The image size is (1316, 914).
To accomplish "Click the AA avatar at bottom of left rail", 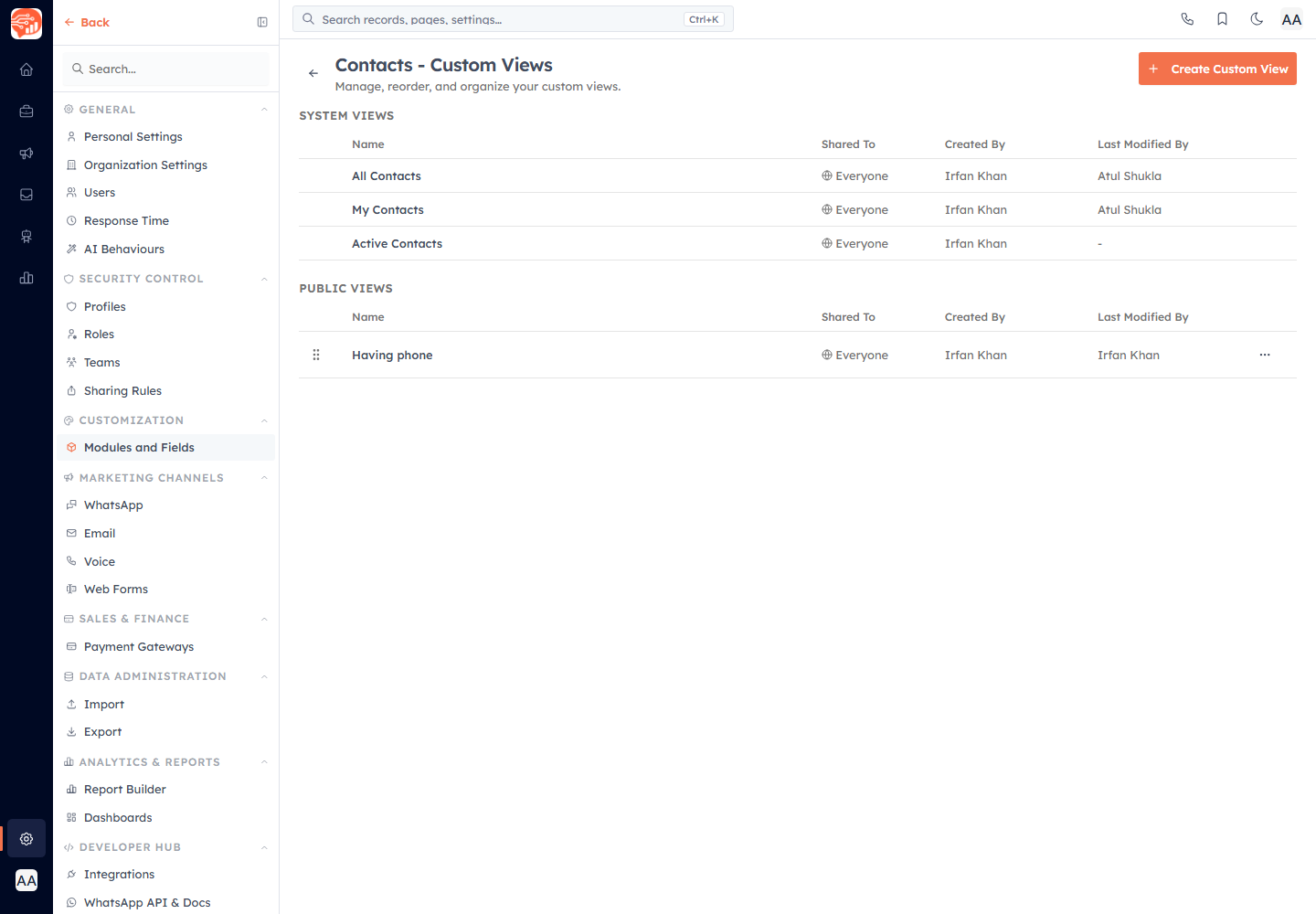I will pyautogui.click(x=27, y=881).
